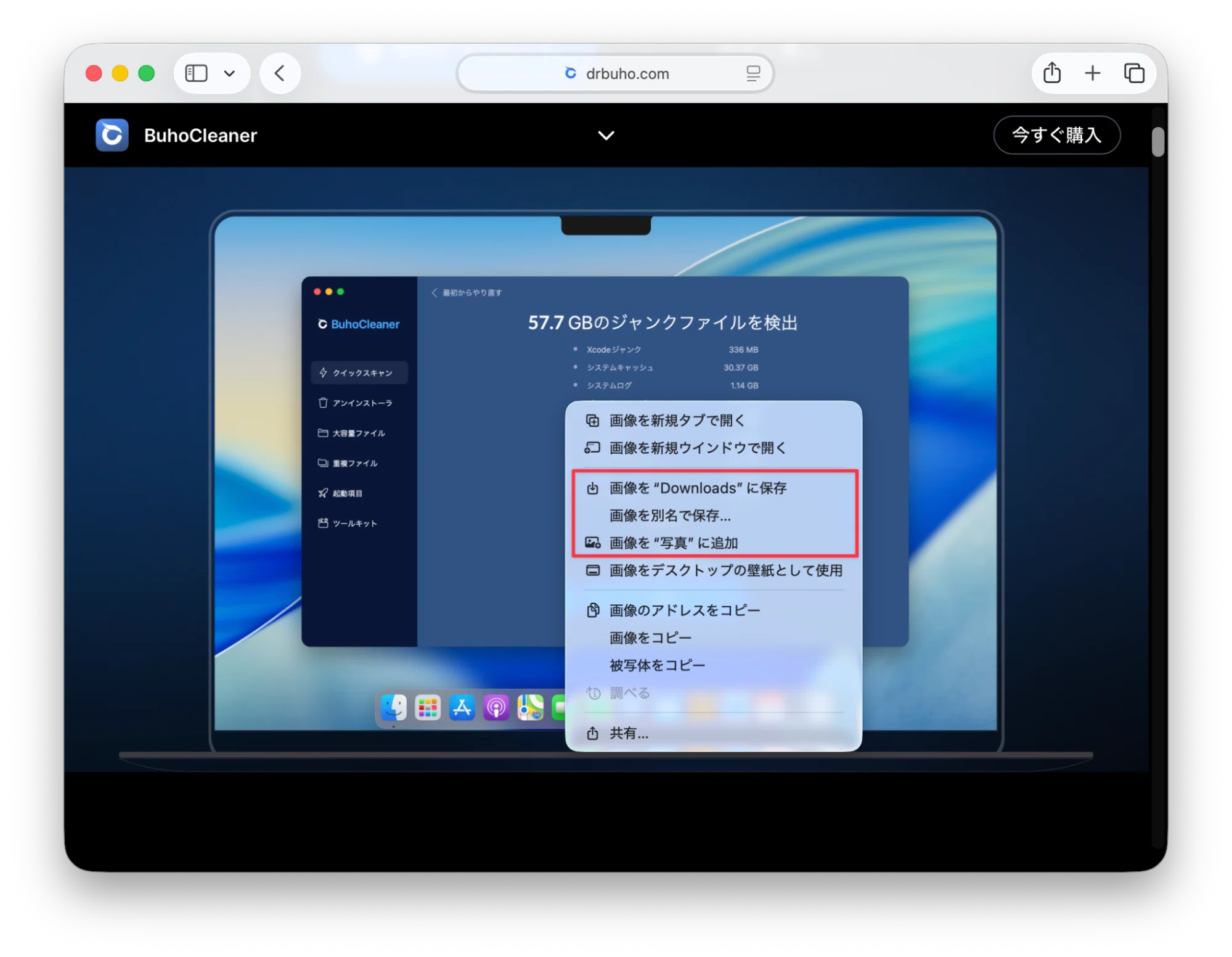Click the reader view icon in address bar
This screenshot has width=1232, height=957.
(753, 73)
